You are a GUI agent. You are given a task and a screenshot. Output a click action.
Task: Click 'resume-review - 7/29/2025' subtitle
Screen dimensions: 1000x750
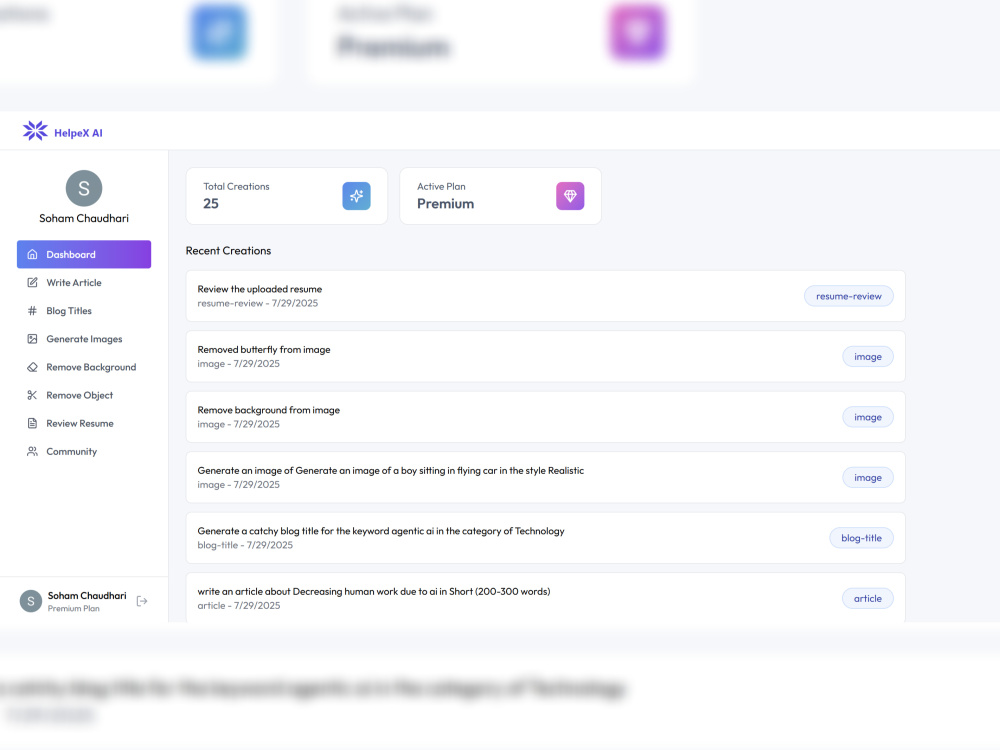[x=258, y=304]
